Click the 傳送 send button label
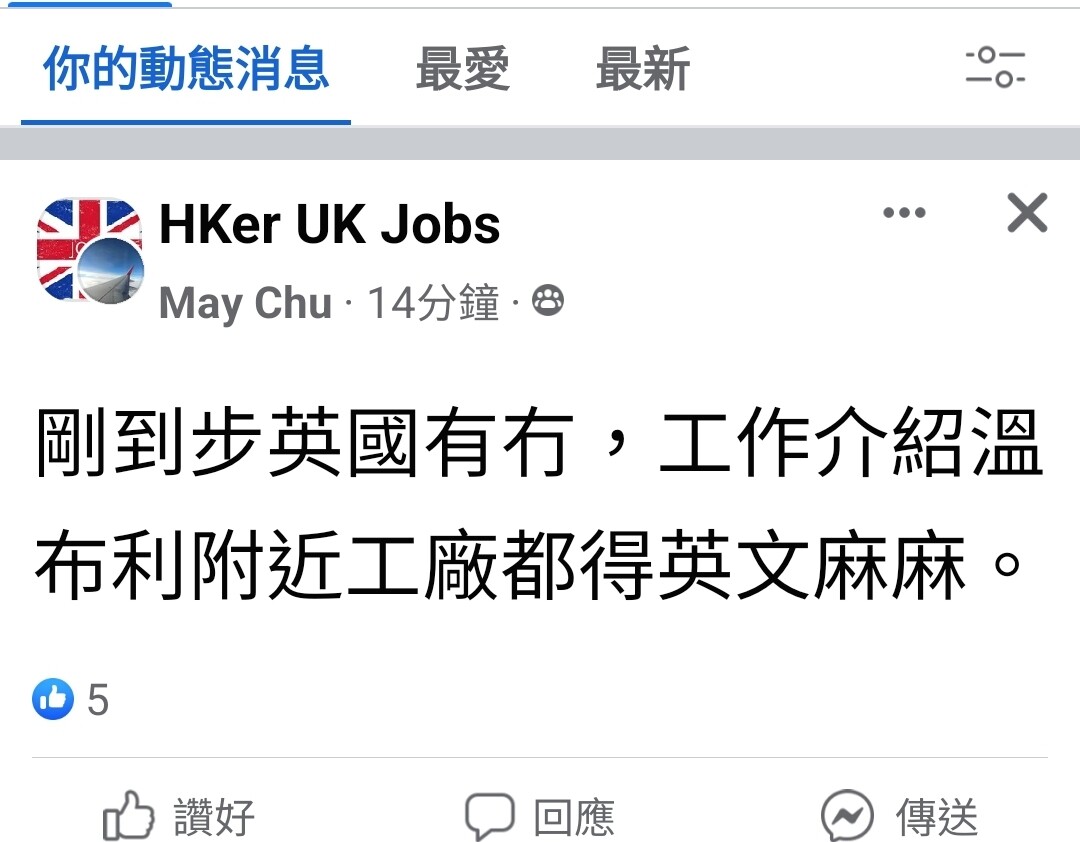The height and width of the screenshot is (842, 1080). (937, 817)
